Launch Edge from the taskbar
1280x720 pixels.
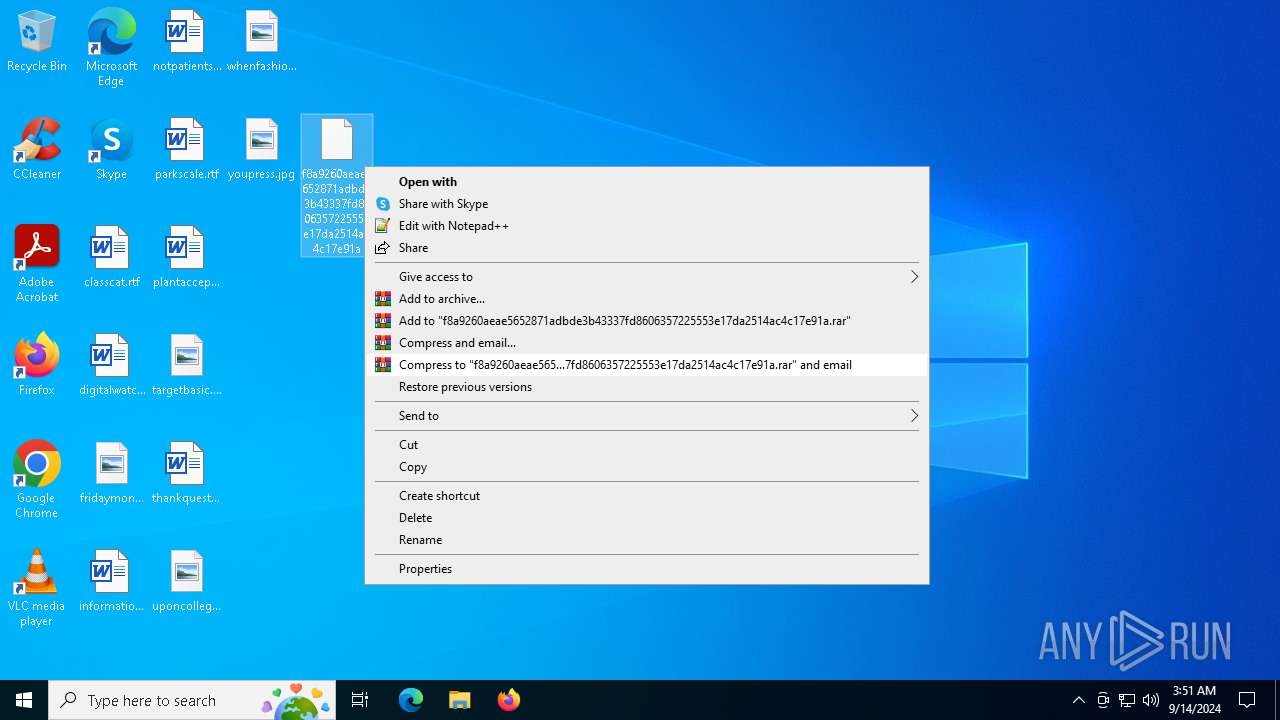(x=411, y=700)
